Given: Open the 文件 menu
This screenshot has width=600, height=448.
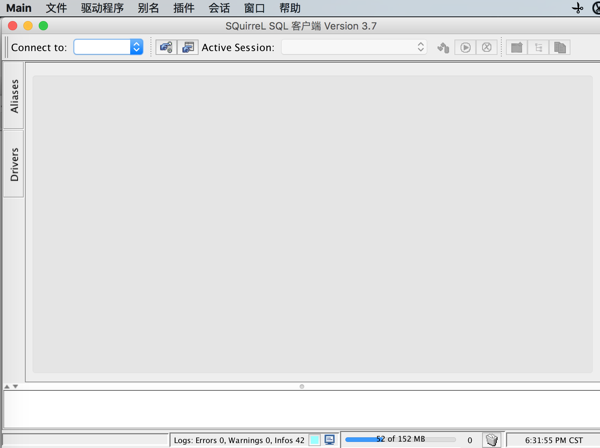Looking at the screenshot, I should click(x=56, y=8).
